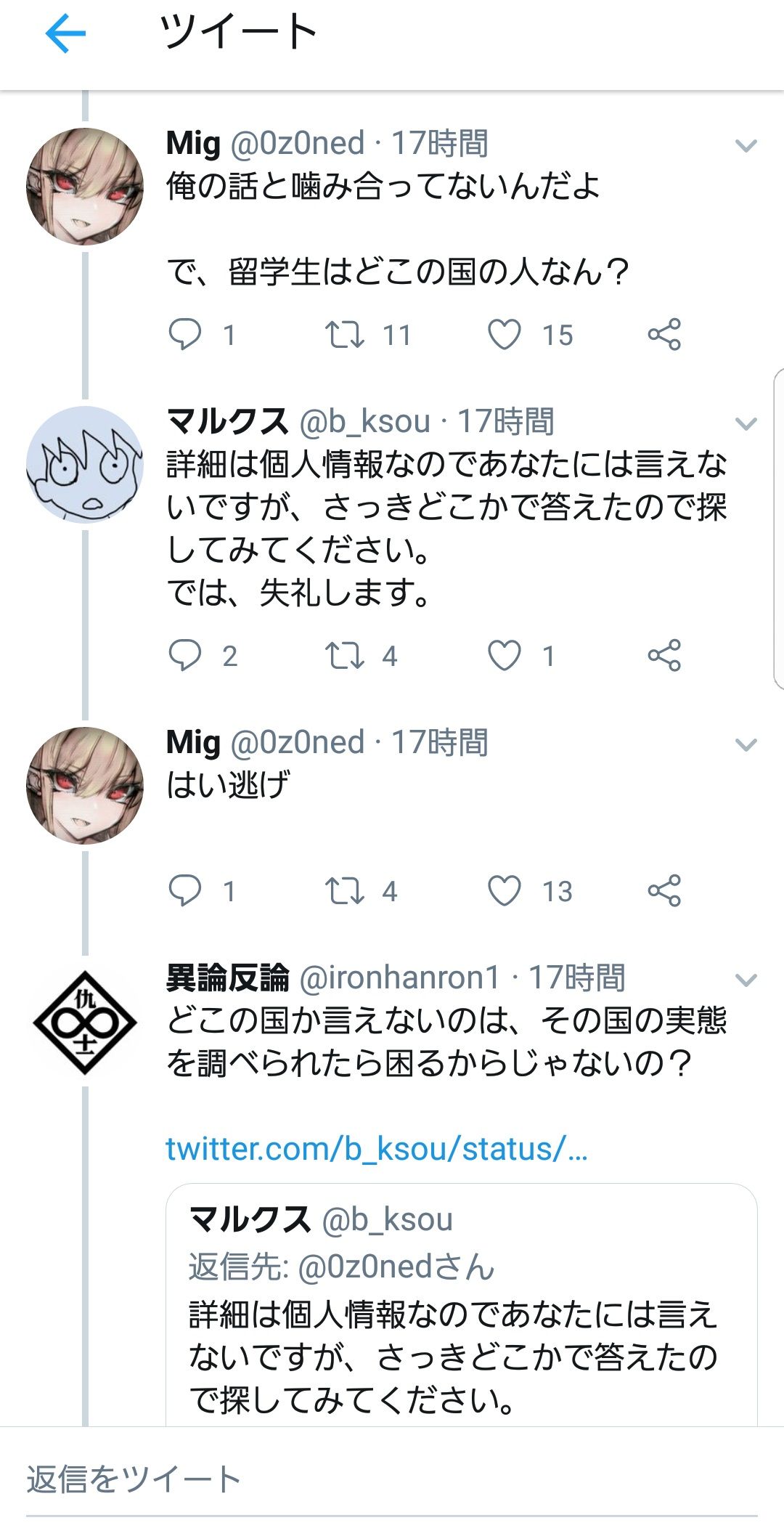This screenshot has height=1528, width=784.
Task: Retweet Mig's tweet with 11 retweets
Action: pyautogui.click(x=344, y=335)
